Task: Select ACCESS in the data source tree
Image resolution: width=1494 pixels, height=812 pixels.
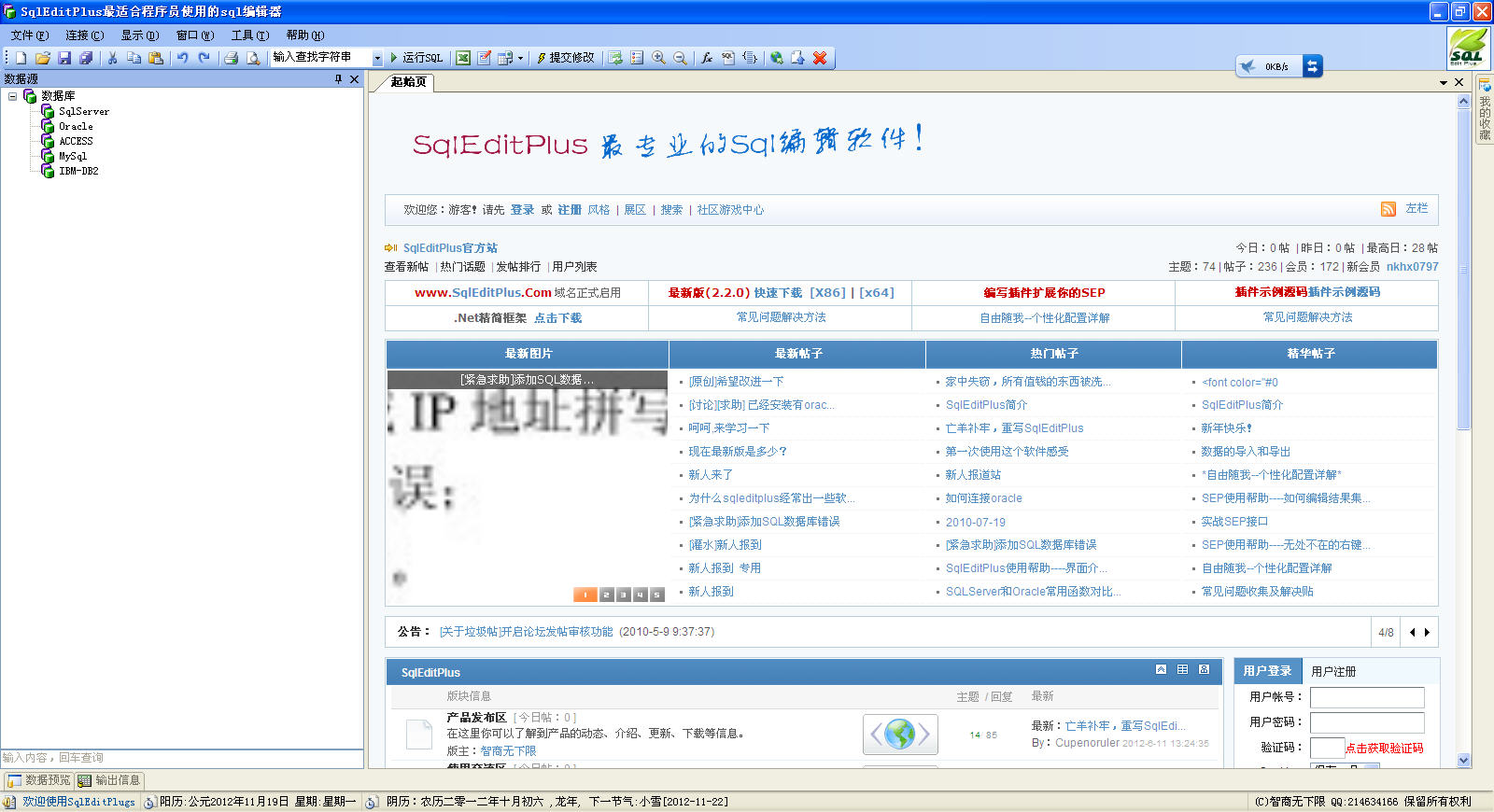Action: (76, 141)
